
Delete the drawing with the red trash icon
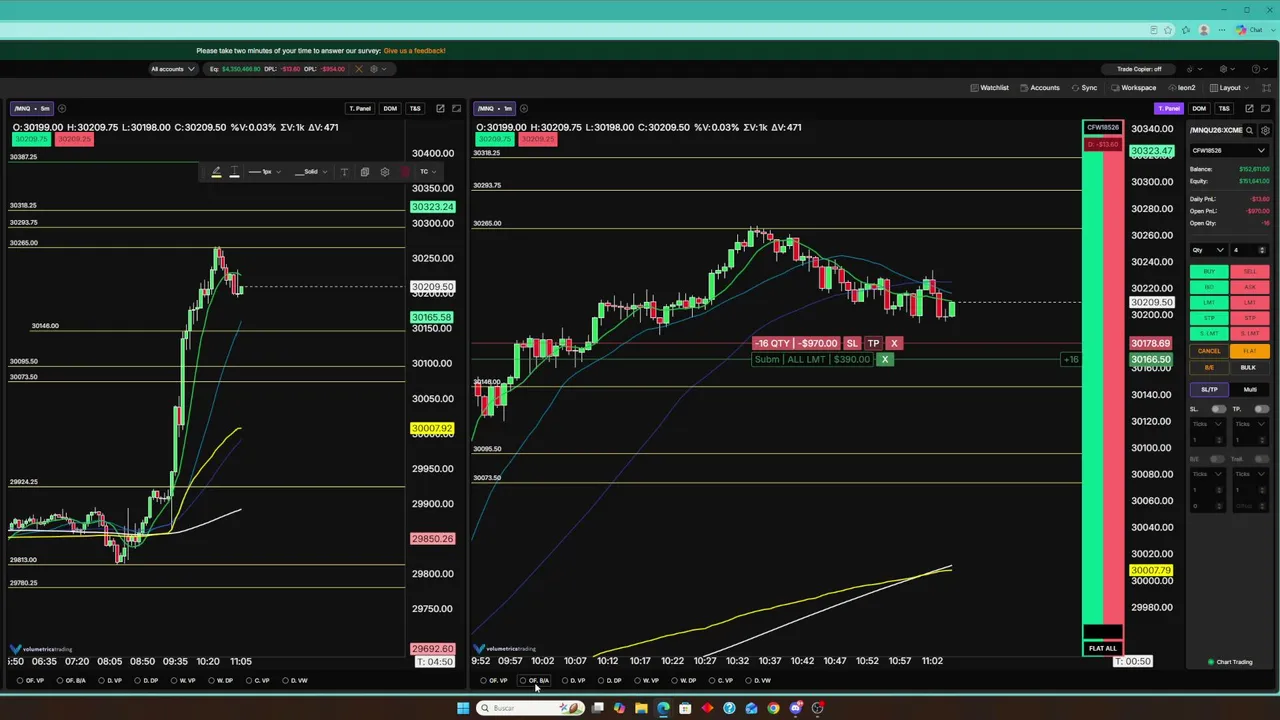pyautogui.click(x=405, y=172)
